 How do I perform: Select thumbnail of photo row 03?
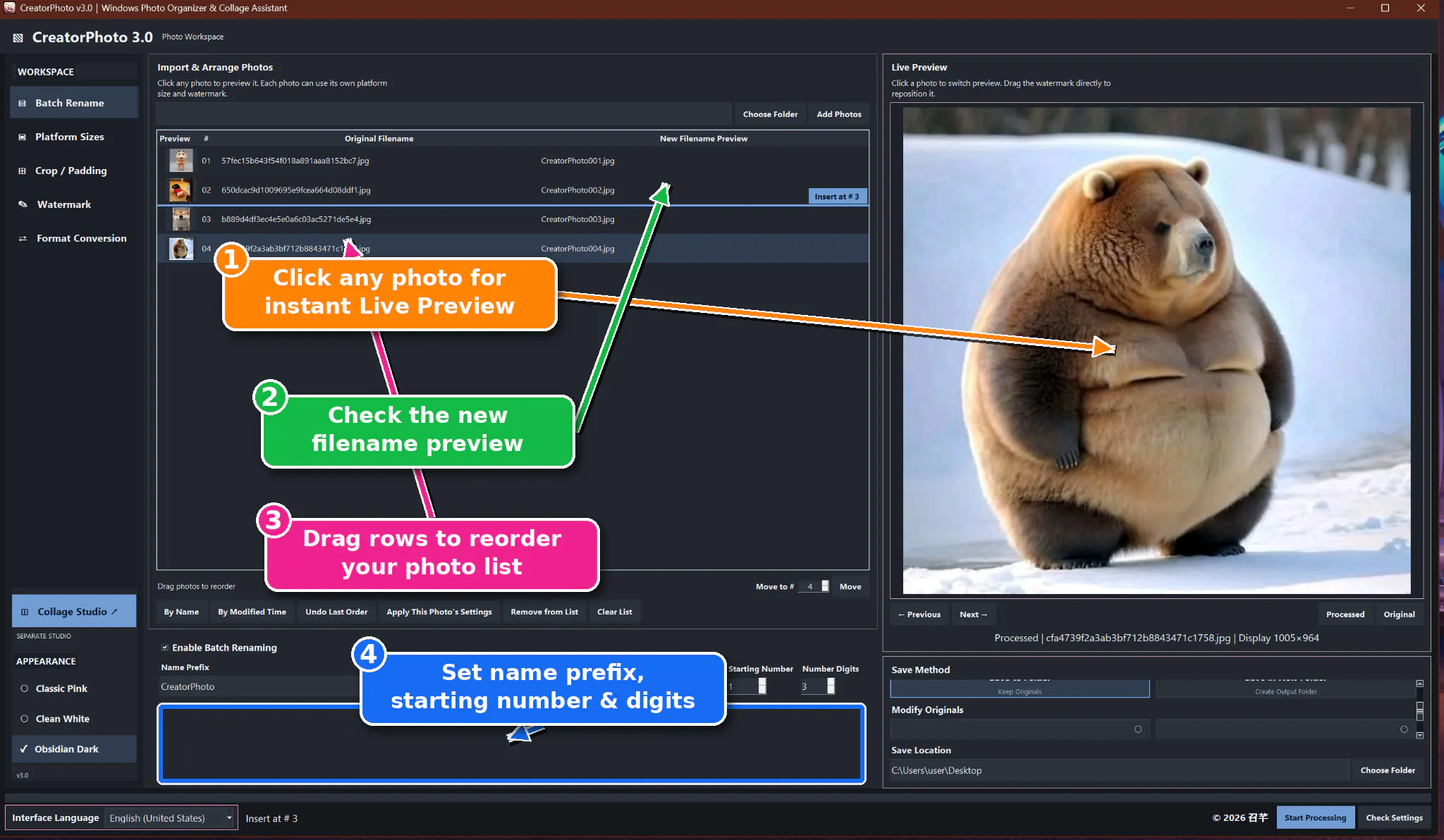pos(180,219)
